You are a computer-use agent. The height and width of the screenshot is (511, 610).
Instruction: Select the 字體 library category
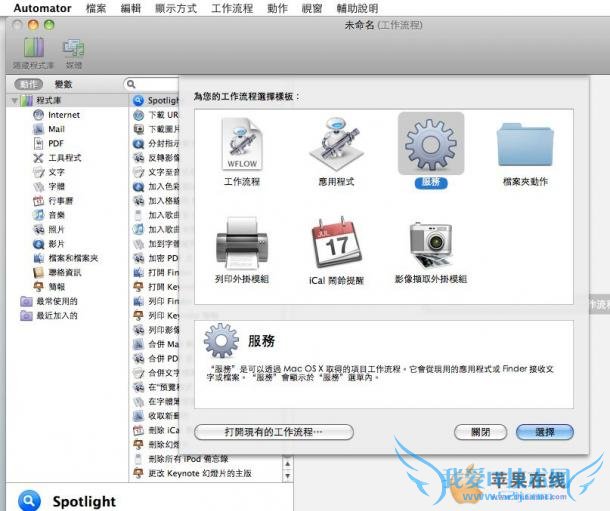[56, 187]
